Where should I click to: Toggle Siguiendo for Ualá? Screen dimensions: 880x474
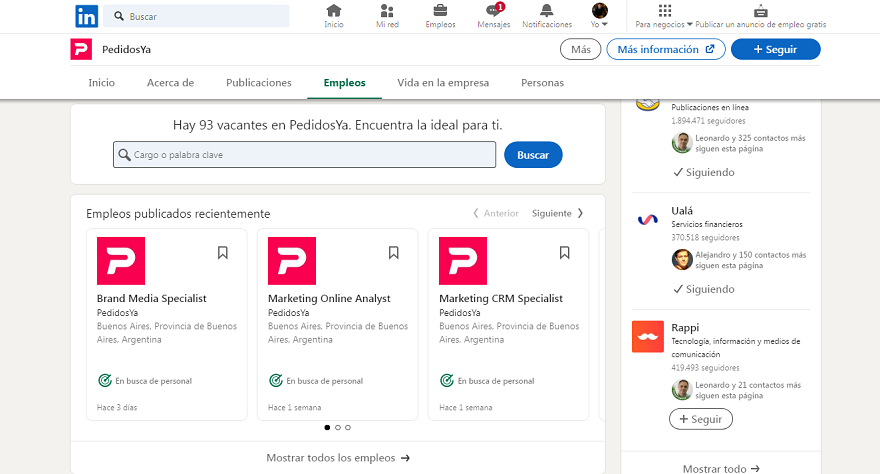(703, 289)
